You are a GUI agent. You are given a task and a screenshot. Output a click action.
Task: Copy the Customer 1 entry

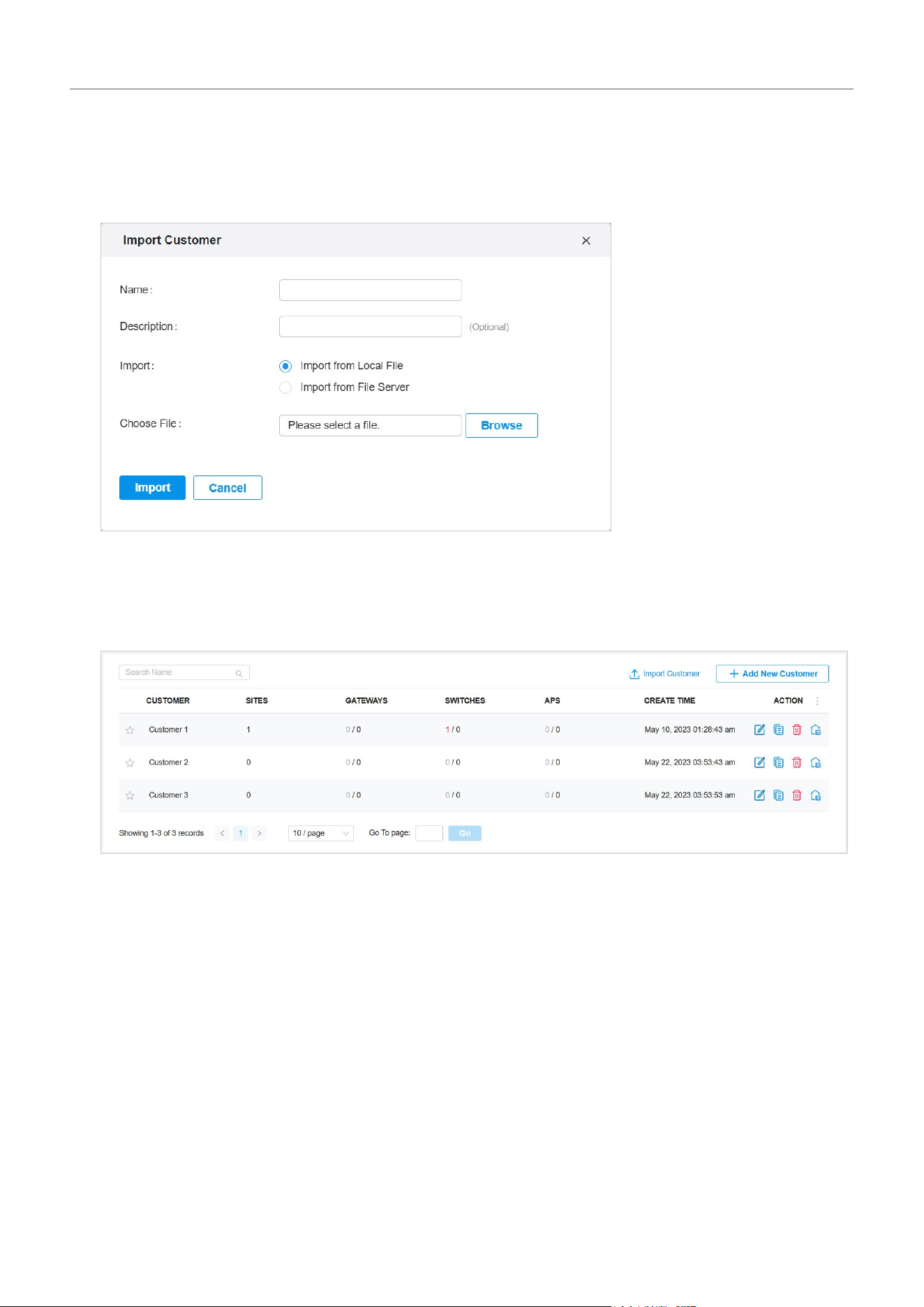point(778,730)
